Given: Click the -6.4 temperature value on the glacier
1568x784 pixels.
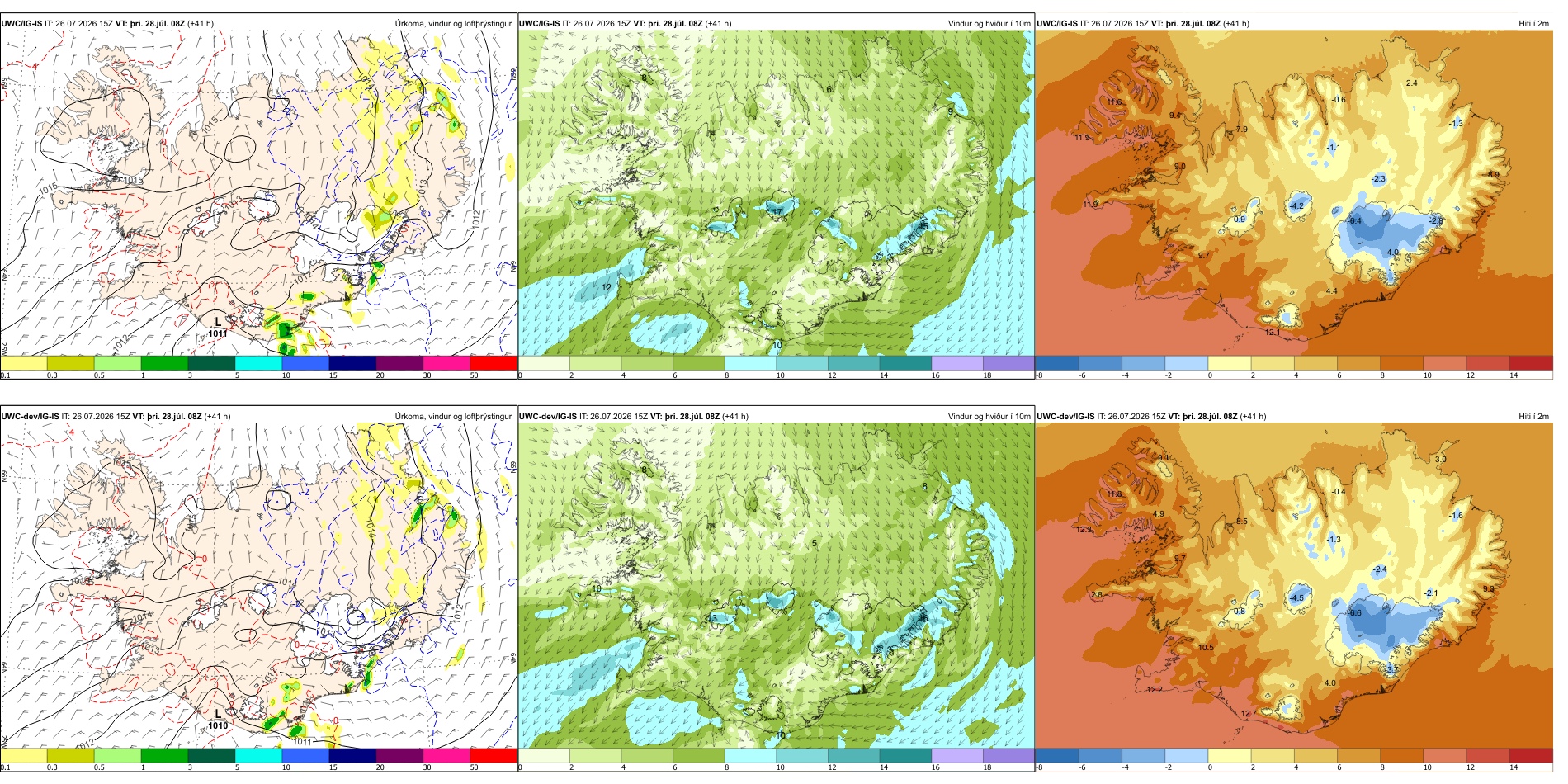Looking at the screenshot, I should (x=1355, y=221).
